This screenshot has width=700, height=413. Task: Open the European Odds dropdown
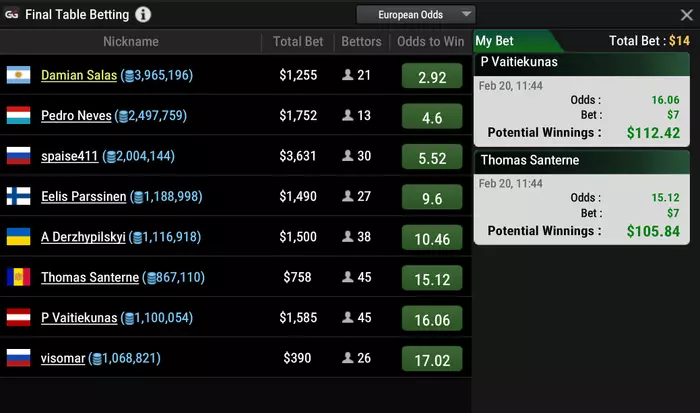[416, 15]
